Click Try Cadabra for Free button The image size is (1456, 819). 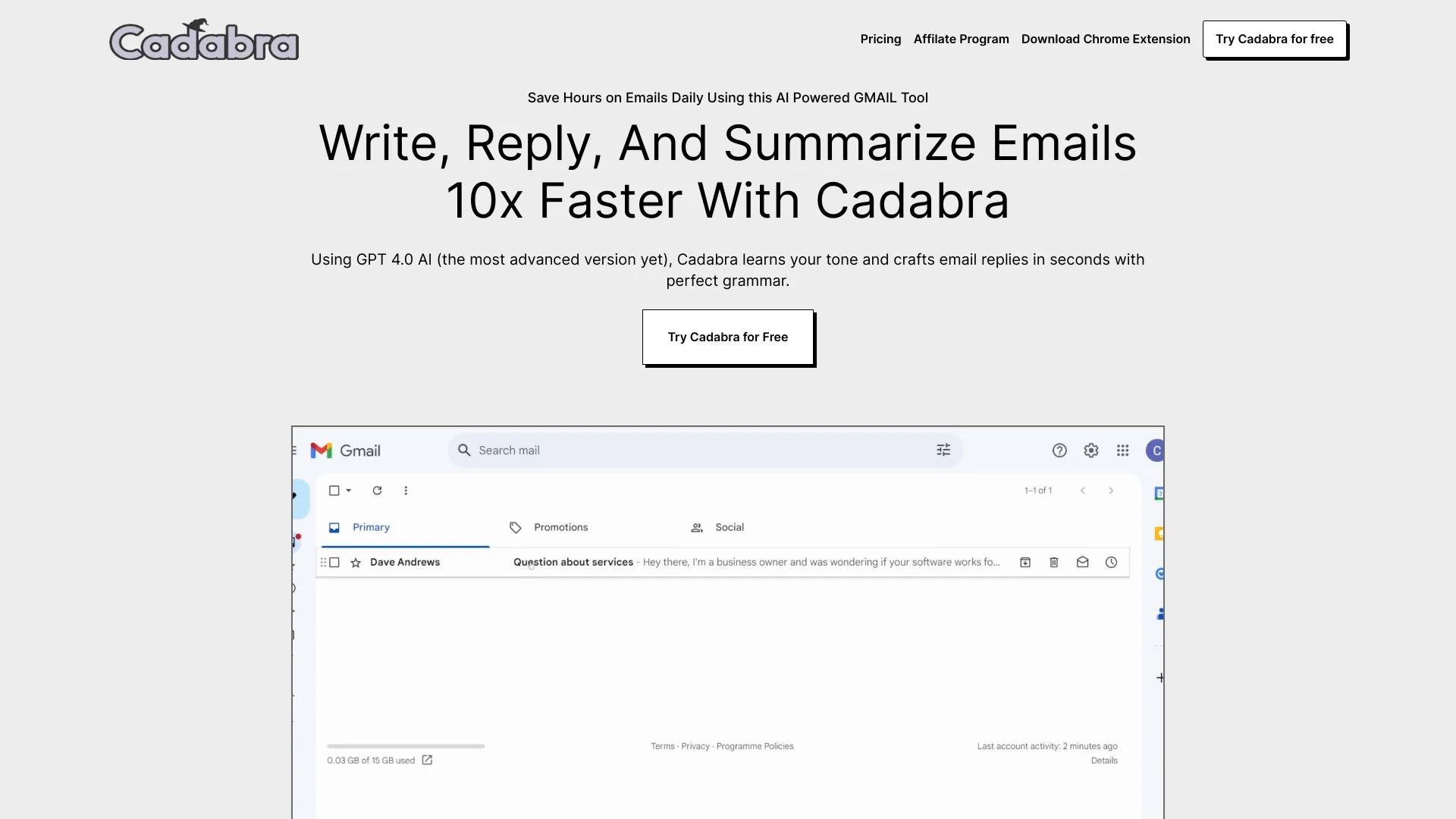click(x=728, y=337)
